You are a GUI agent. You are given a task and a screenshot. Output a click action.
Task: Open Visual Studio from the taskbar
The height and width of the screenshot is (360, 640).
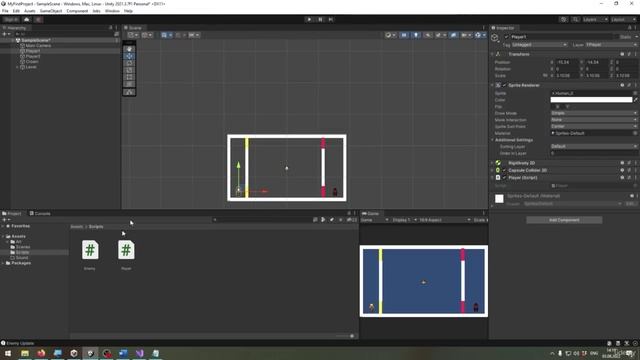click(x=140, y=353)
